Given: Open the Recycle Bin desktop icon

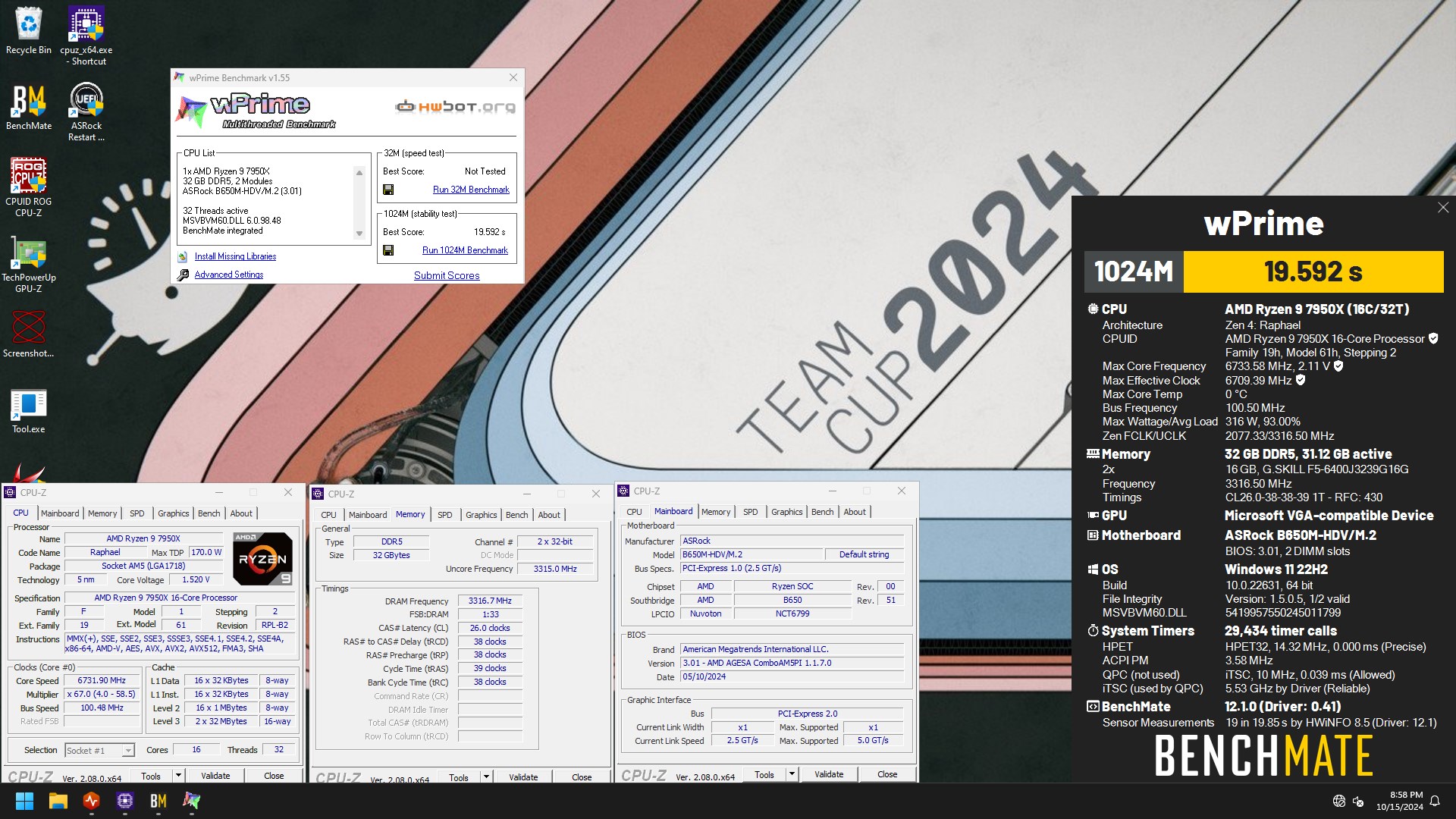Looking at the screenshot, I should tap(29, 31).
